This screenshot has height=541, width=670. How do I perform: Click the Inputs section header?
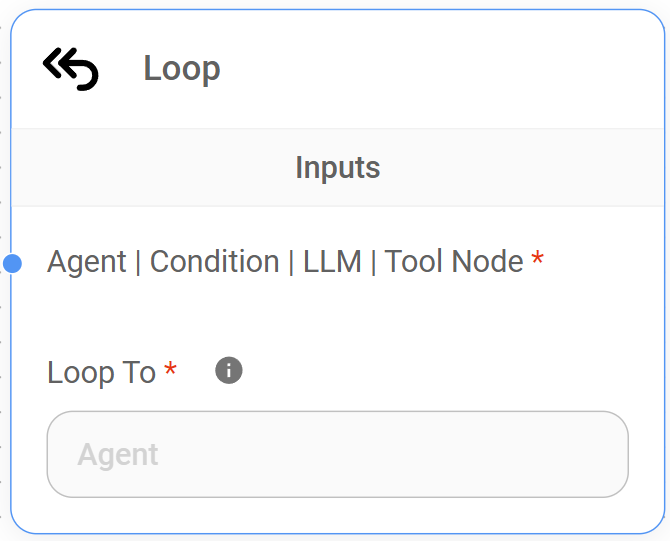337,167
